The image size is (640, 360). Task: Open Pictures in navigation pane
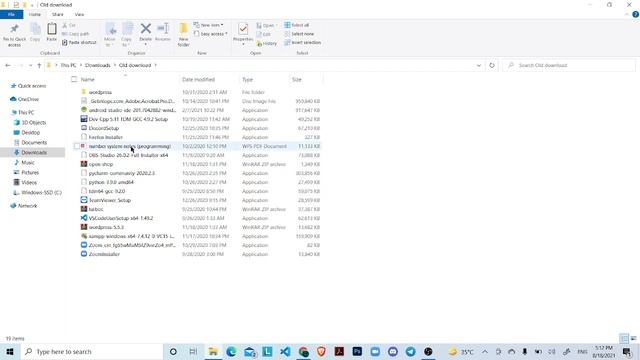pyautogui.click(x=27, y=173)
